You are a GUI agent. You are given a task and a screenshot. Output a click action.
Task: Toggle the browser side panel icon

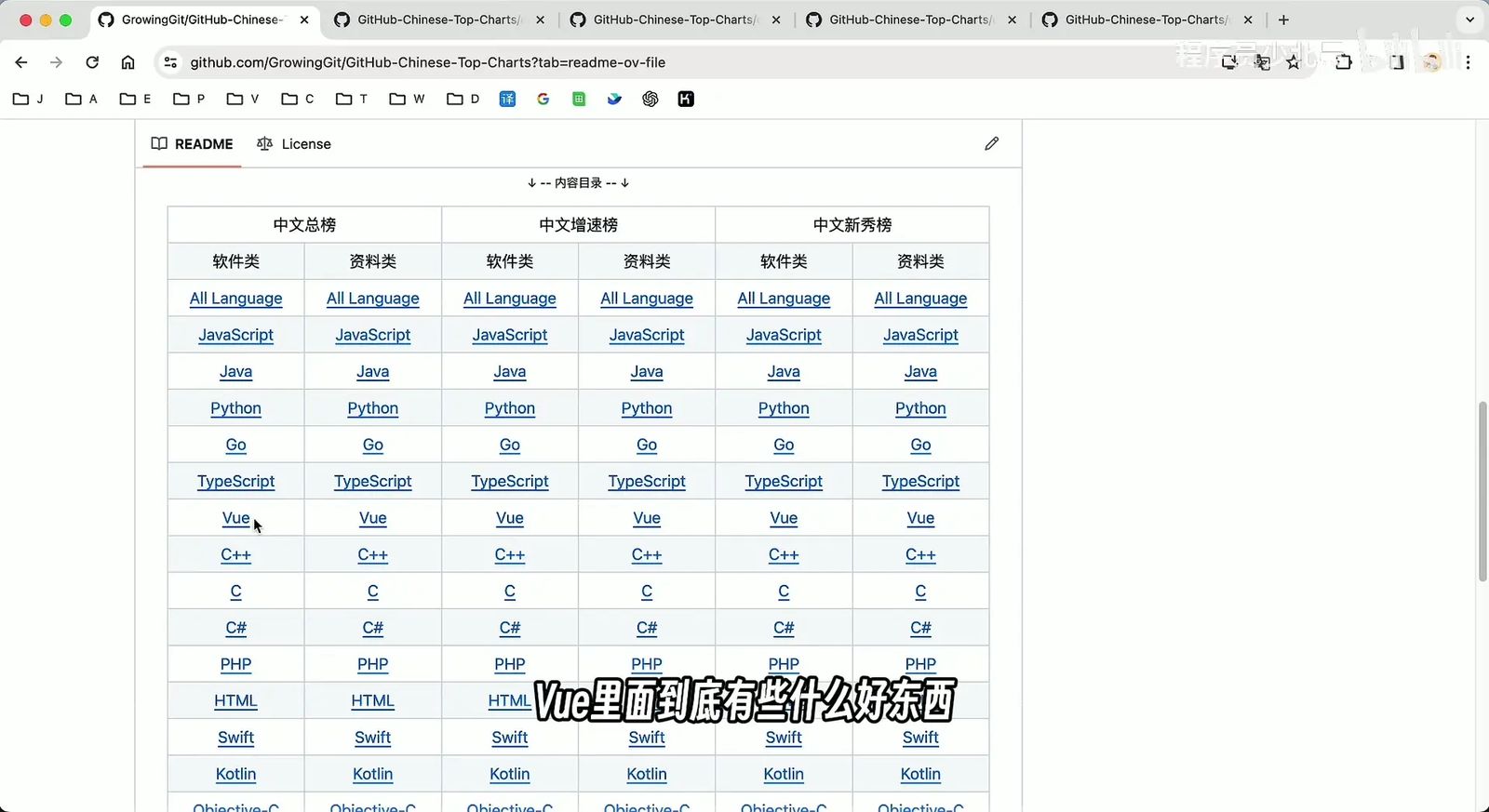[1397, 62]
